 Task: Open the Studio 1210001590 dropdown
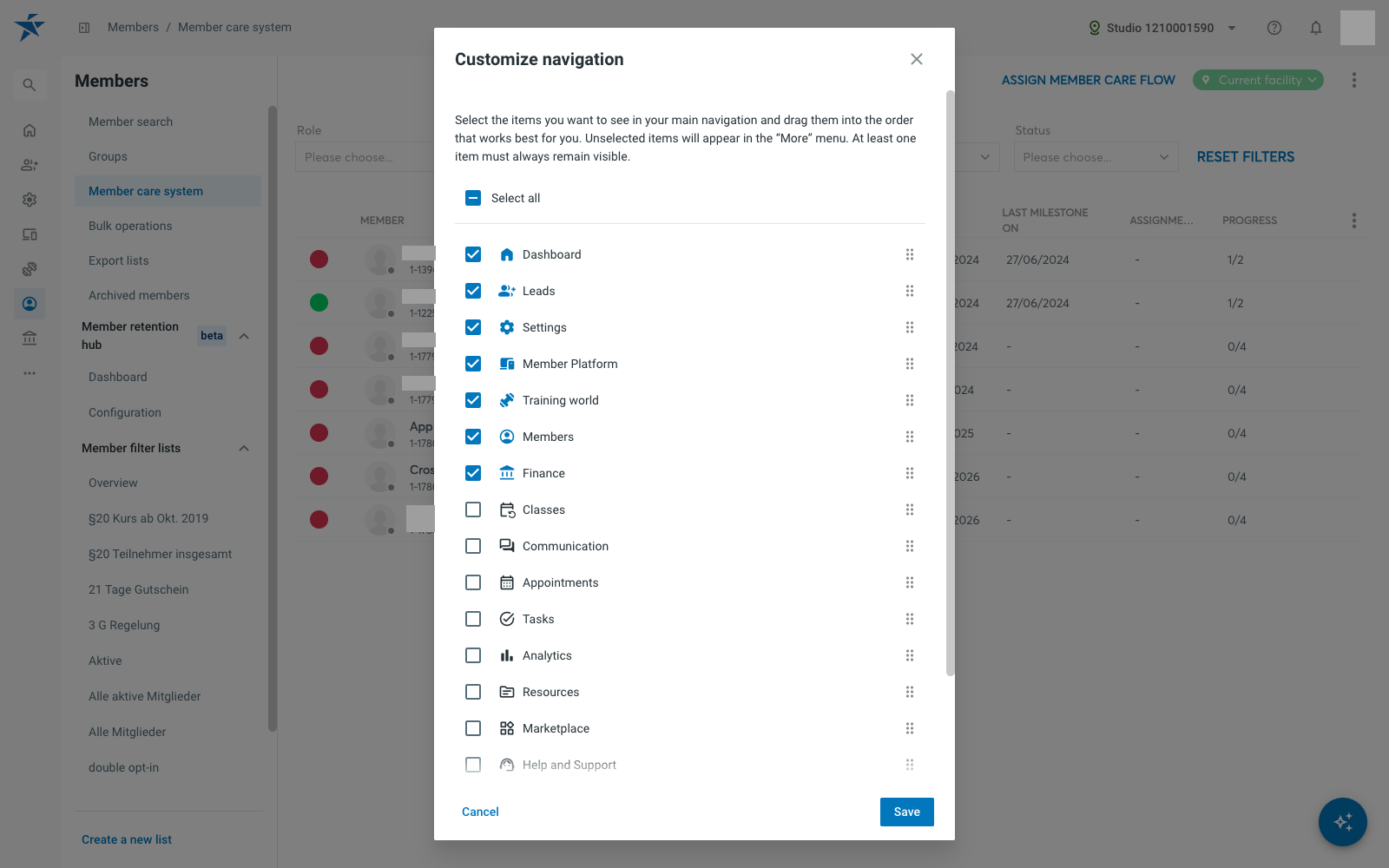point(1162,28)
